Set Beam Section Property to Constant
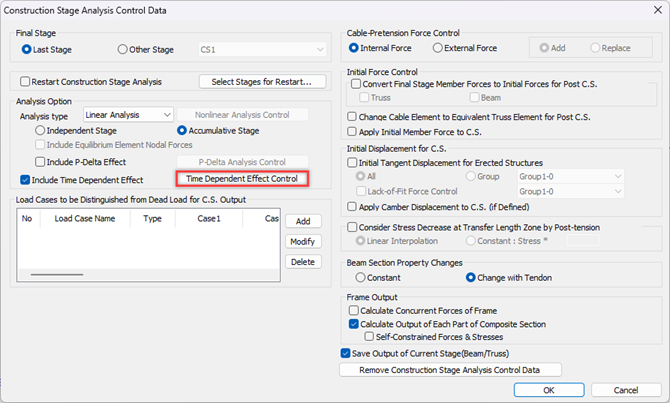 [360, 277]
